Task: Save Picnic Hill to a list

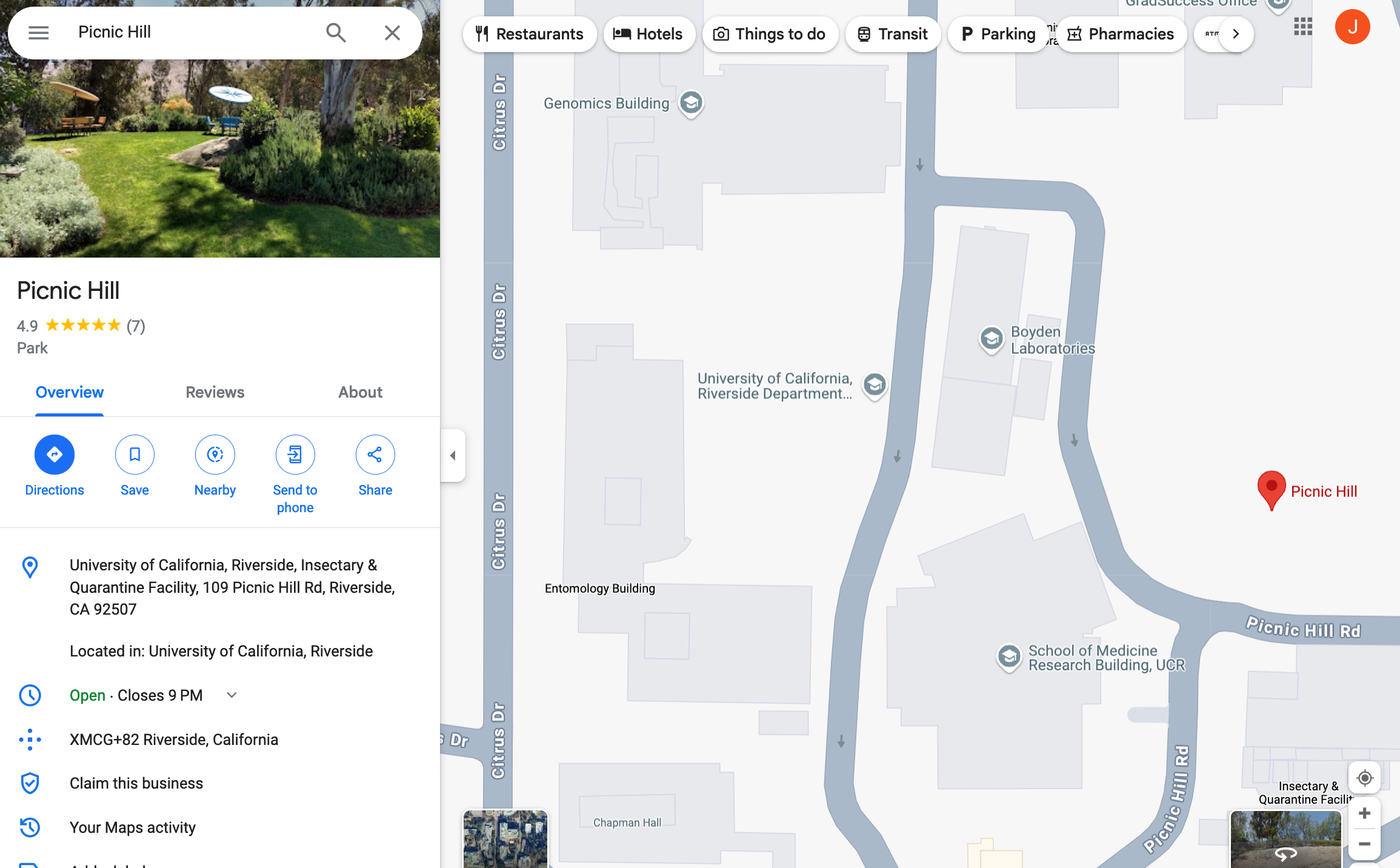Action: pos(135,455)
